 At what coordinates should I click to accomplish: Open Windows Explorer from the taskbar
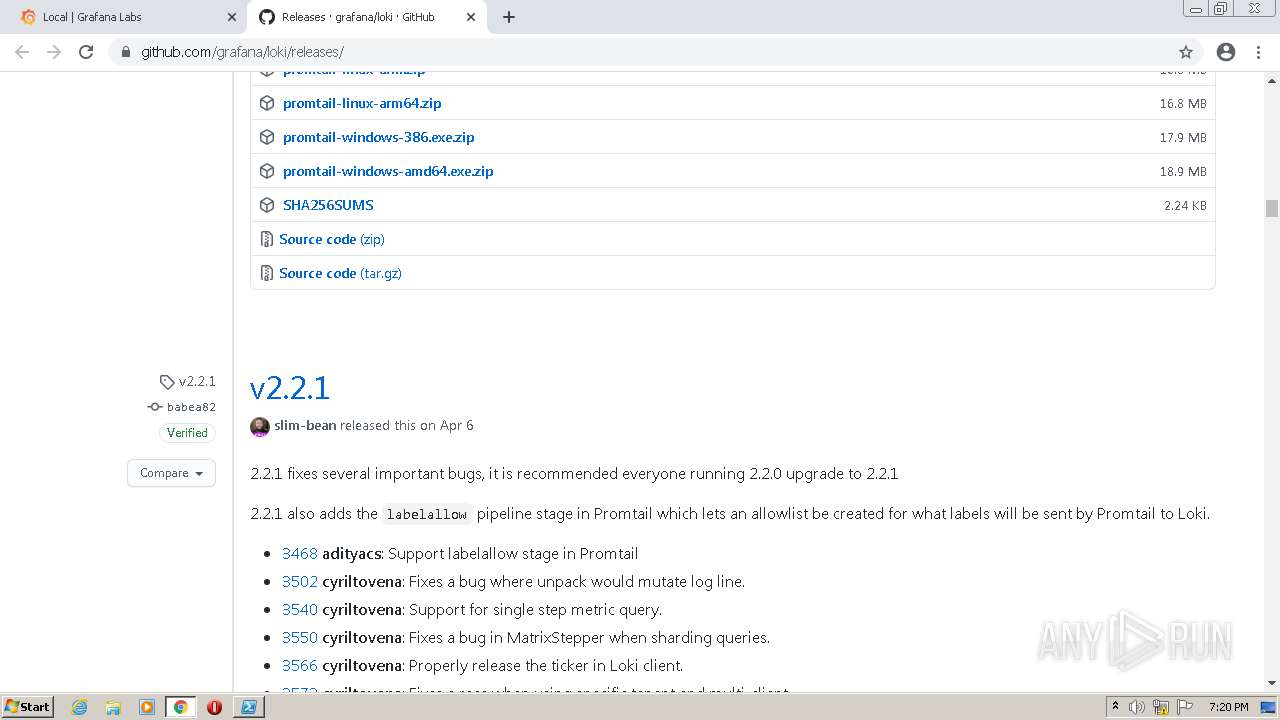(x=113, y=707)
